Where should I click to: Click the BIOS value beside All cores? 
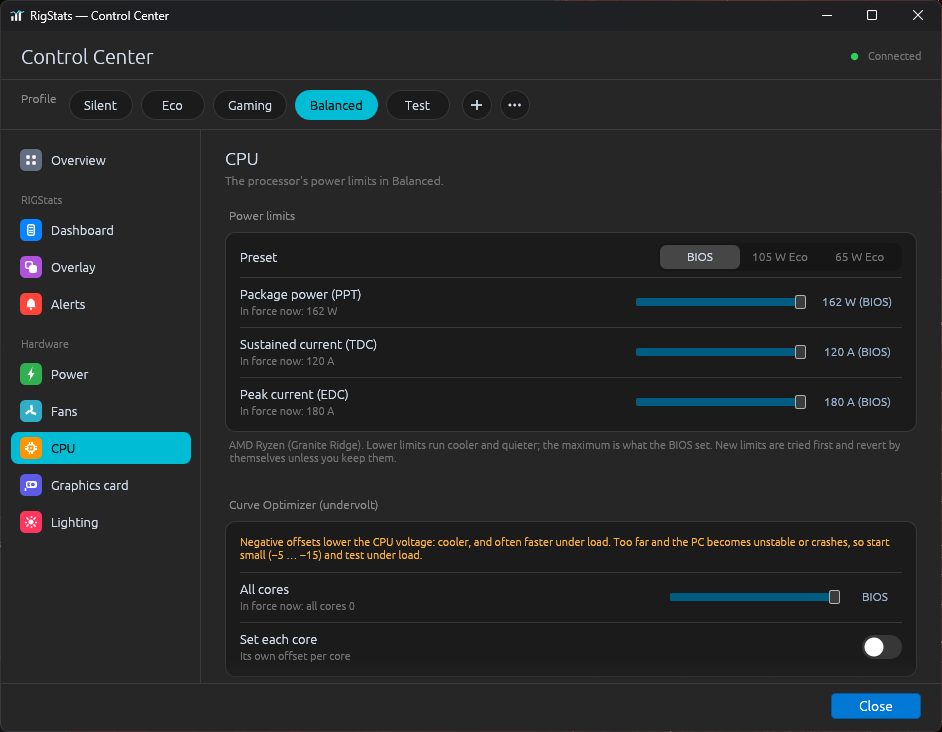875,597
